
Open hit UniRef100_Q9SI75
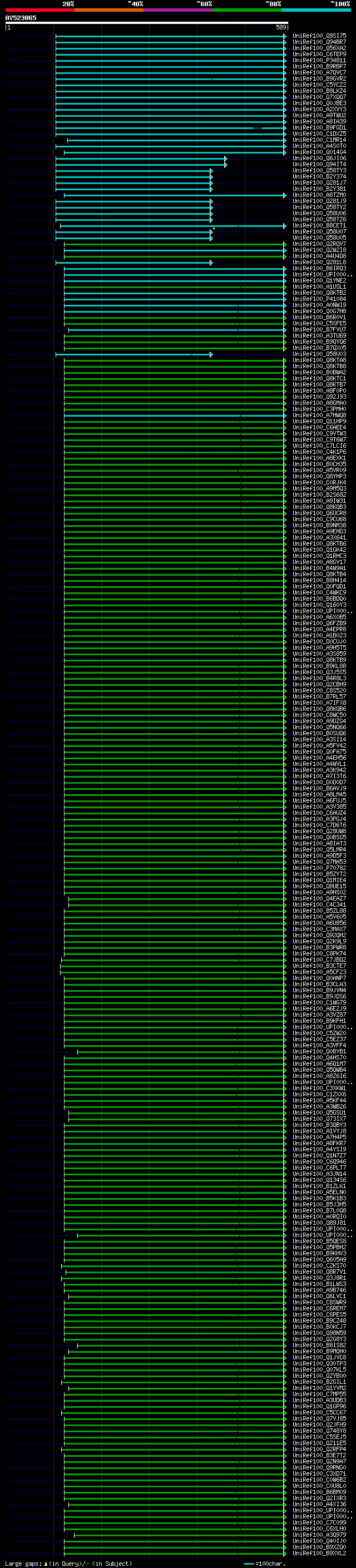(x=319, y=36)
